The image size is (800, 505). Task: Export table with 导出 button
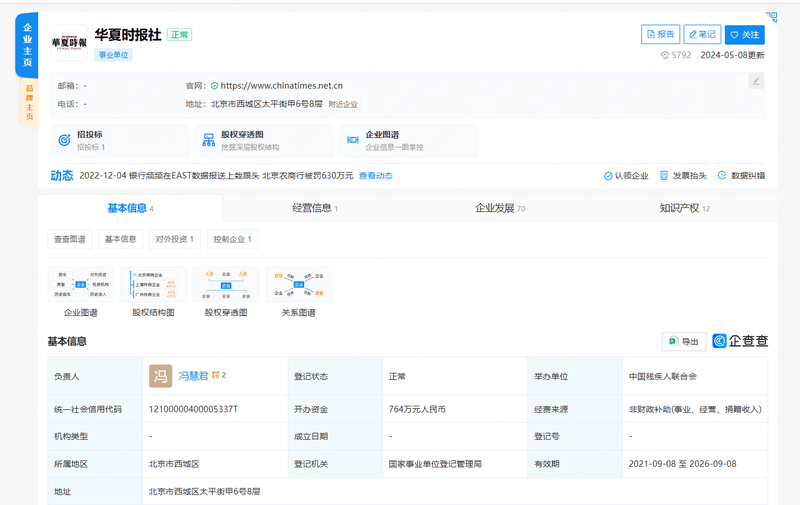pos(684,341)
